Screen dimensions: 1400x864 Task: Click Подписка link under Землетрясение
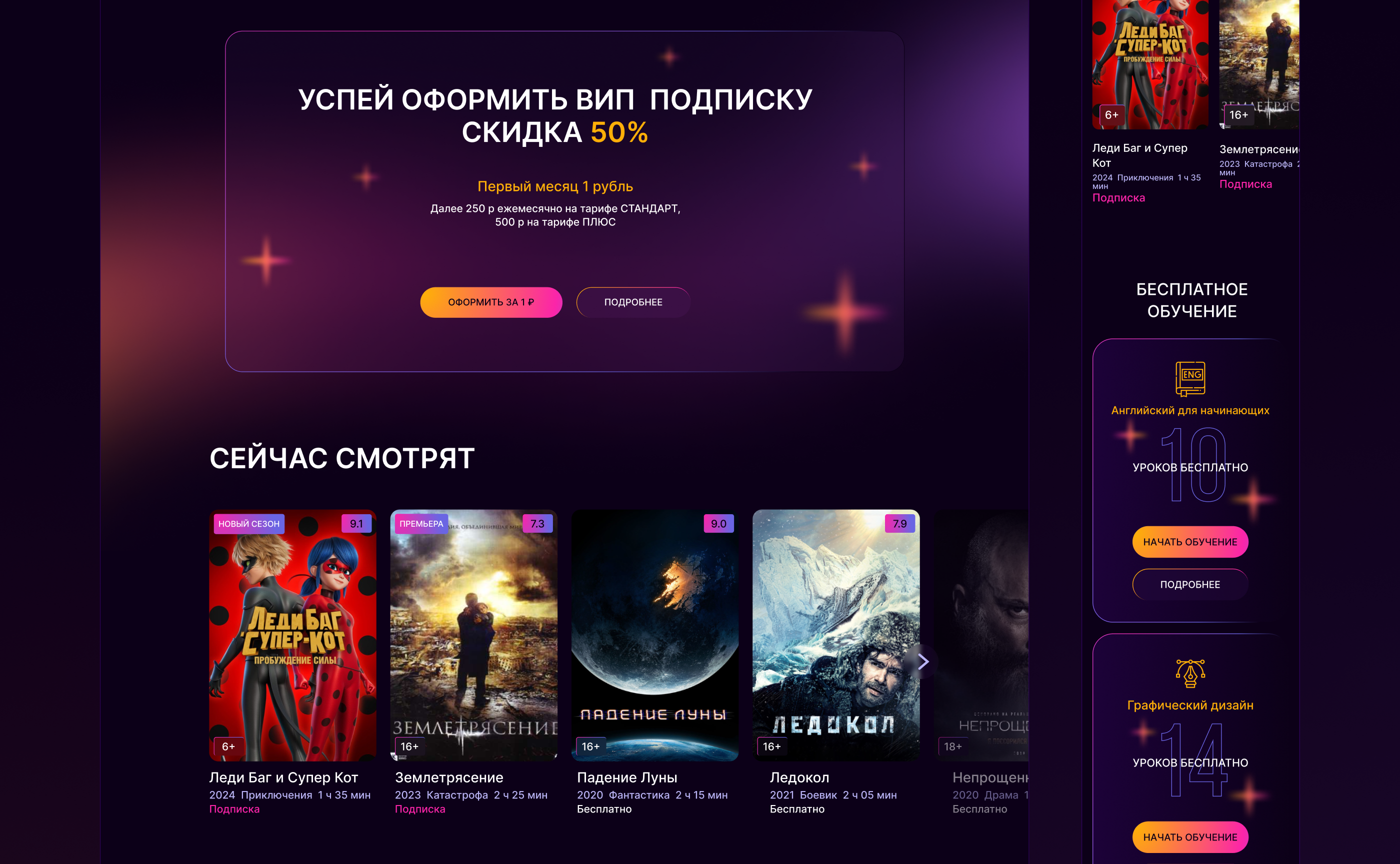[x=420, y=809]
